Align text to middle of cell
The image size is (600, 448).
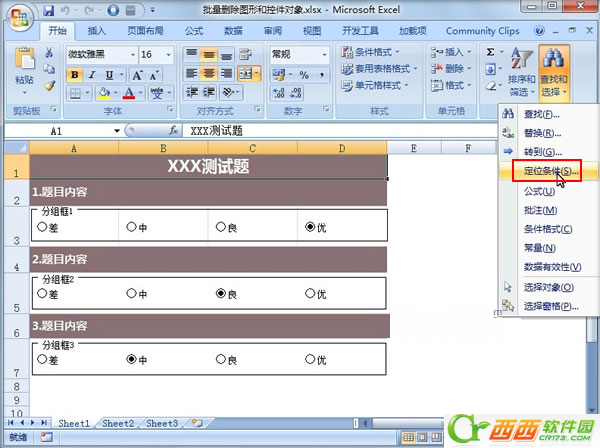[209, 55]
